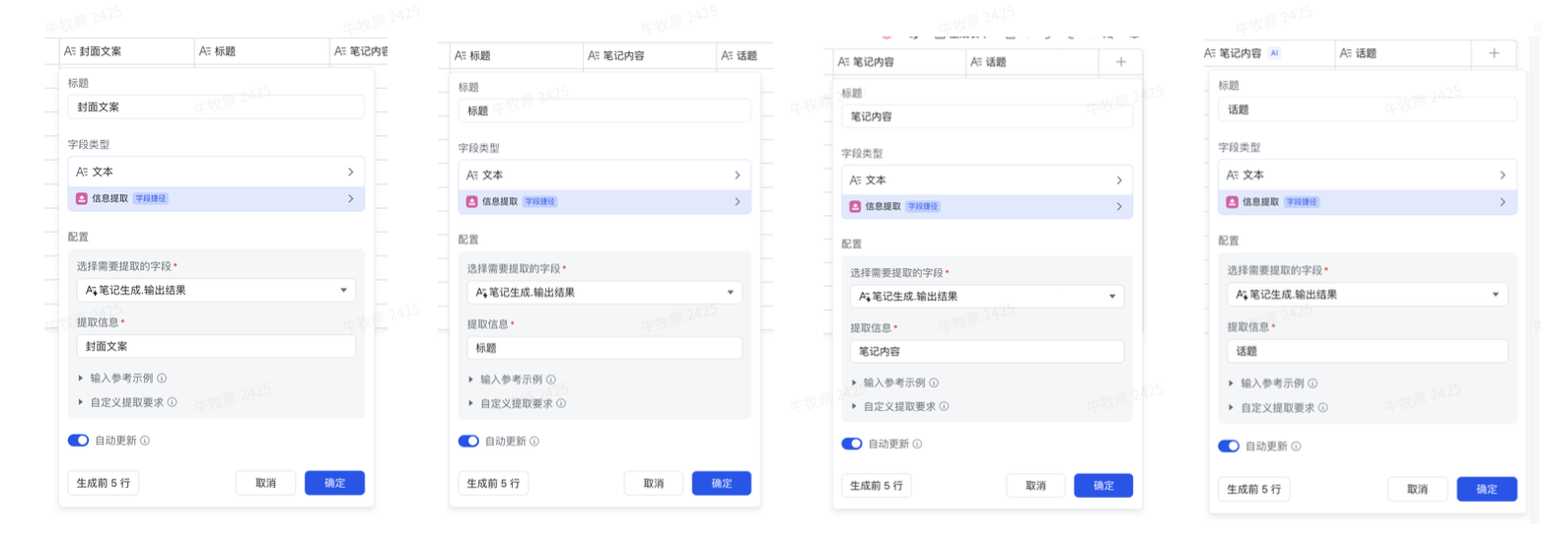Open 笔记生成.输出结果 dropdown in 封面文案 panel

(216, 291)
